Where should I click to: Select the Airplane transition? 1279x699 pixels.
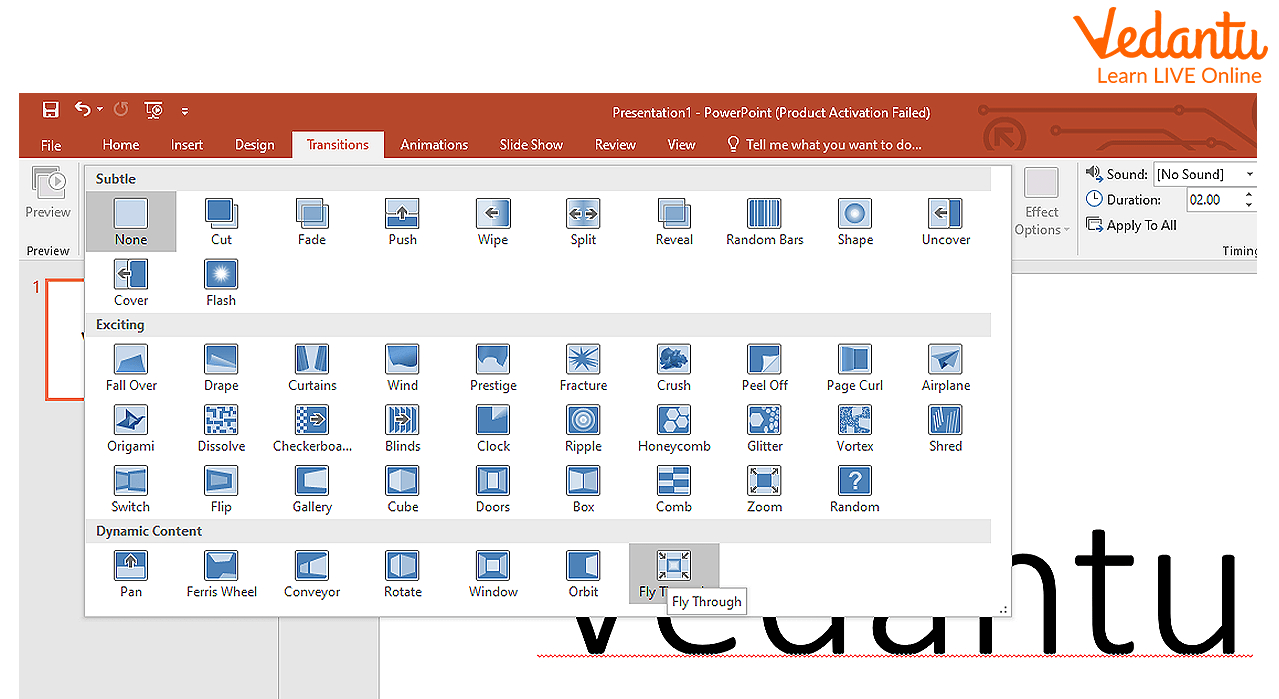coord(945,368)
